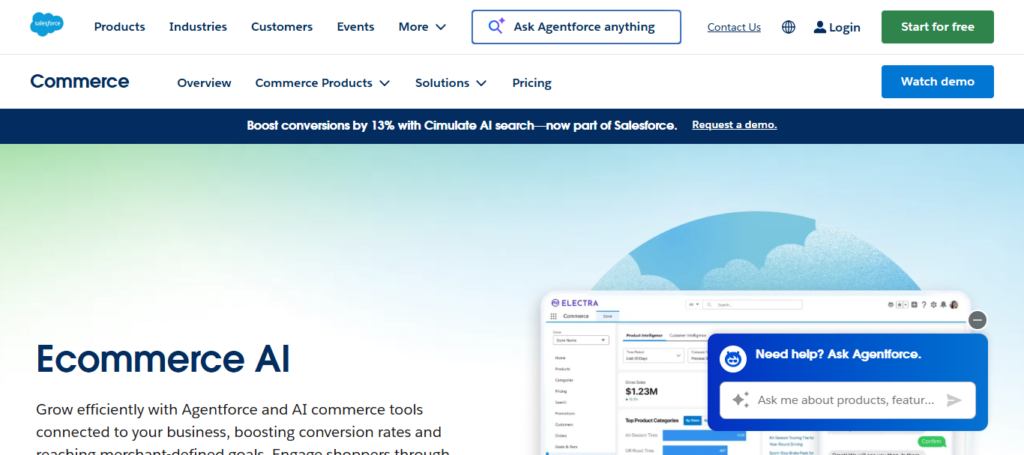Expand the Solutions dropdown
1024x455 pixels.
coord(451,83)
